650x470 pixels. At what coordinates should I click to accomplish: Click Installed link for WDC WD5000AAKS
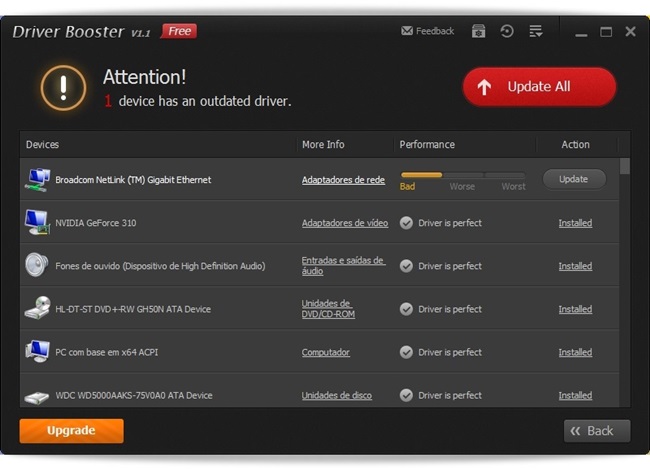(x=575, y=395)
